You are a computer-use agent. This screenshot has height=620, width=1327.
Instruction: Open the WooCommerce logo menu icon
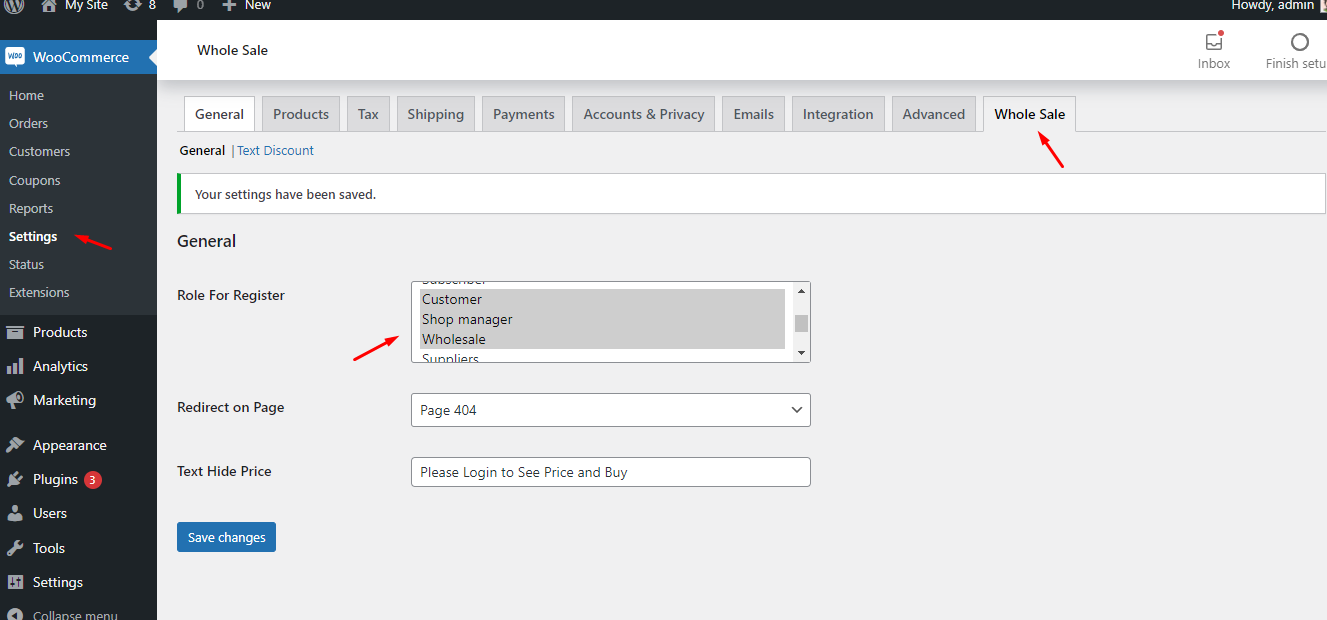pyautogui.click(x=15, y=57)
